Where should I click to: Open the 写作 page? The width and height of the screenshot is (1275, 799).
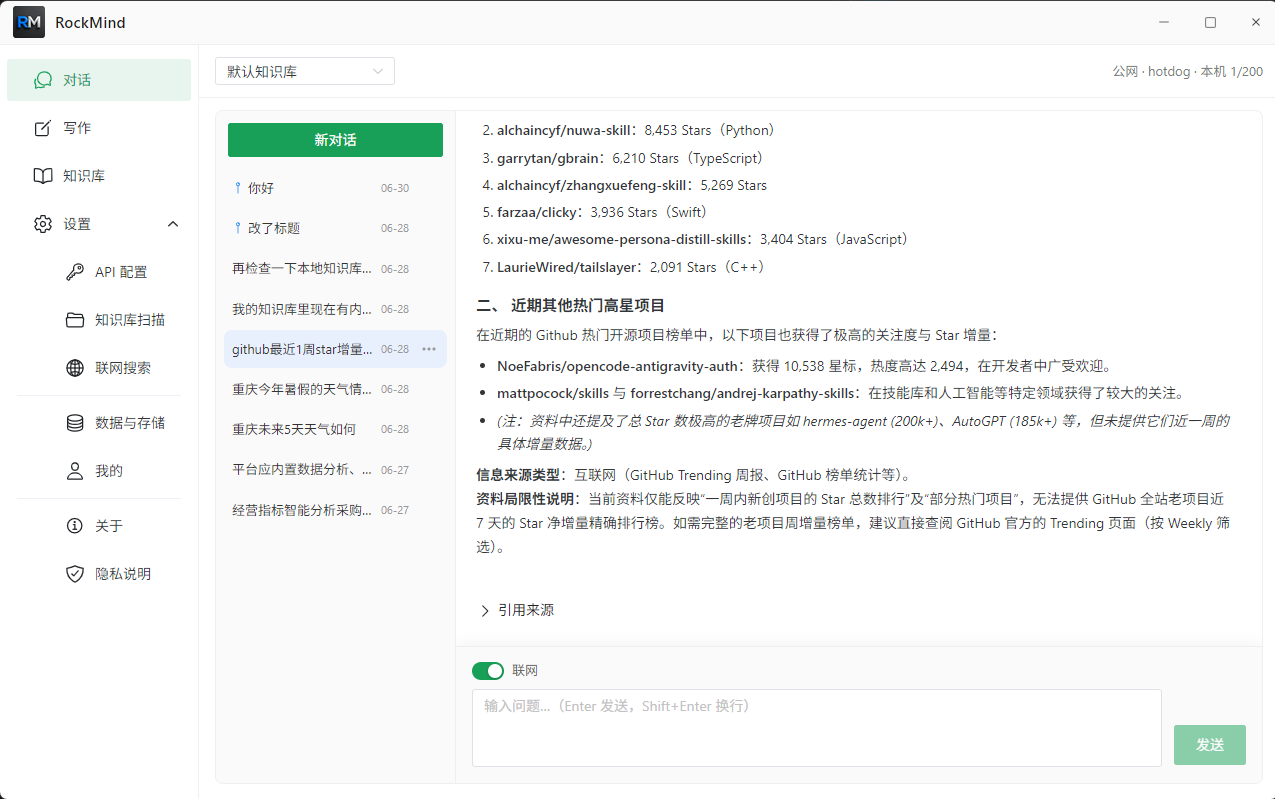point(99,128)
